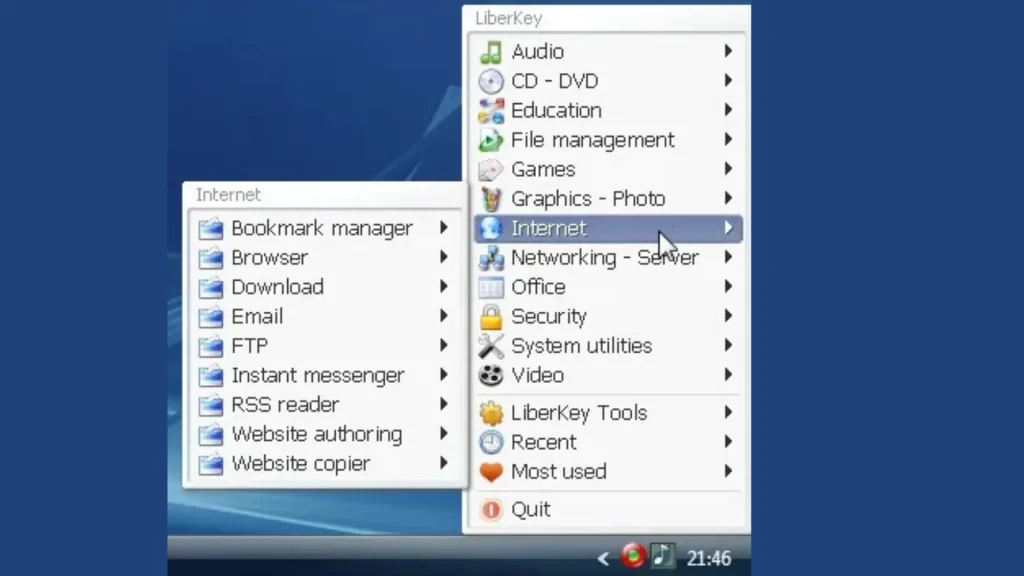Click the Graphics - Photo icon
Image resolution: width=1024 pixels, height=576 pixels.
pos(492,198)
